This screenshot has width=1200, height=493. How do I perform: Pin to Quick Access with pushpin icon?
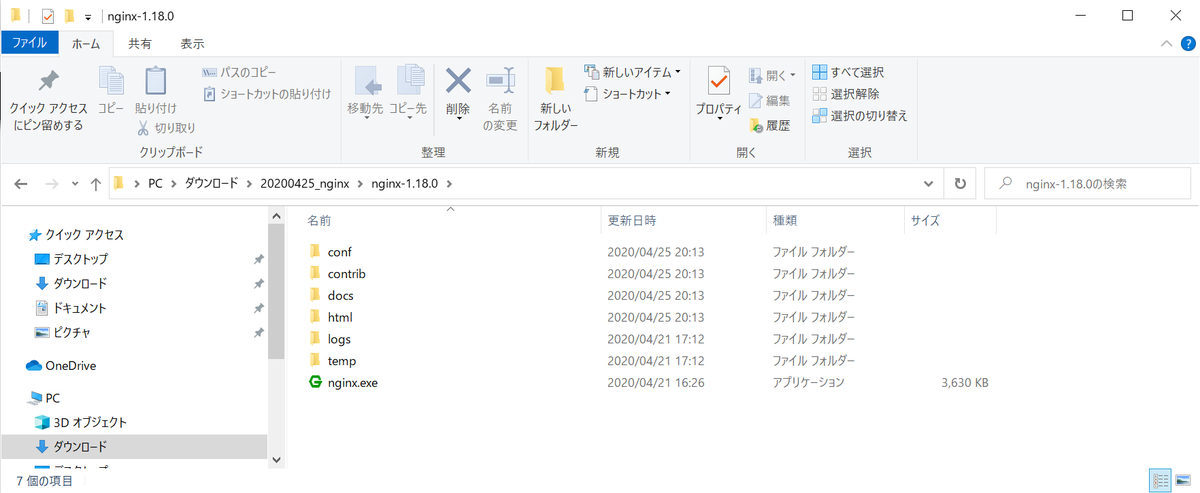click(x=48, y=101)
